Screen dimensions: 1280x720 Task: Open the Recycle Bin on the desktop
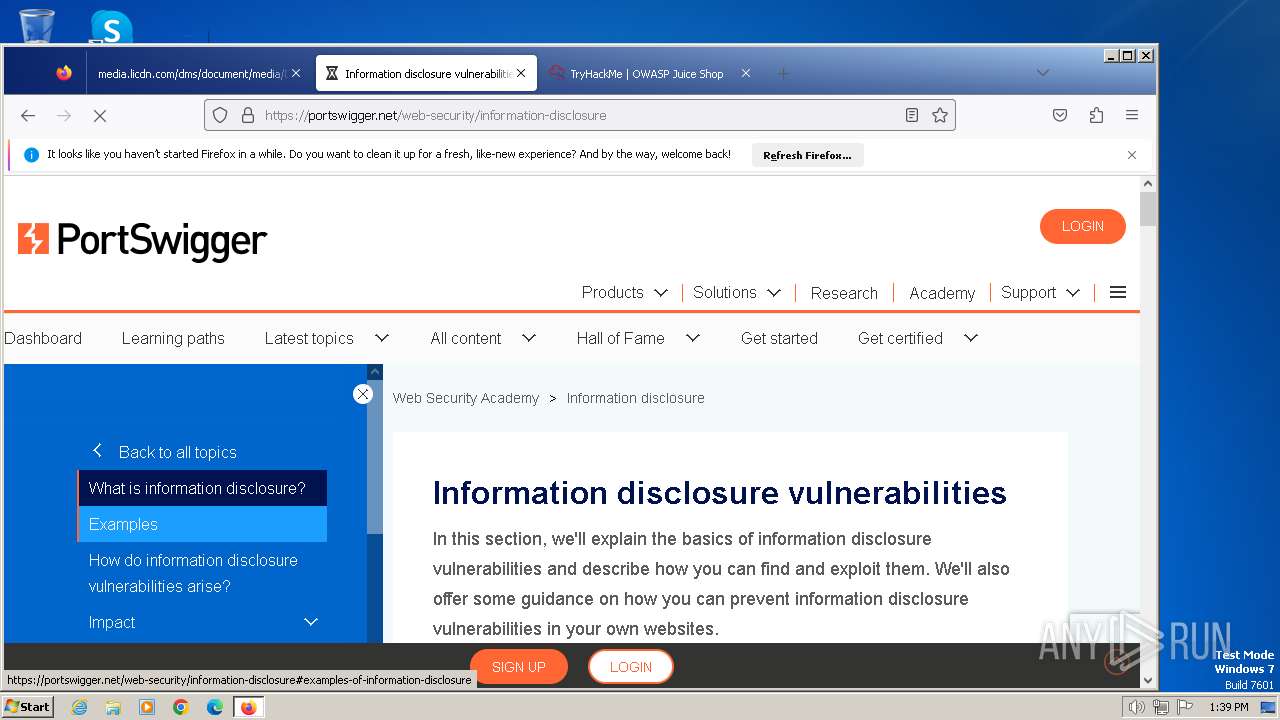click(37, 25)
